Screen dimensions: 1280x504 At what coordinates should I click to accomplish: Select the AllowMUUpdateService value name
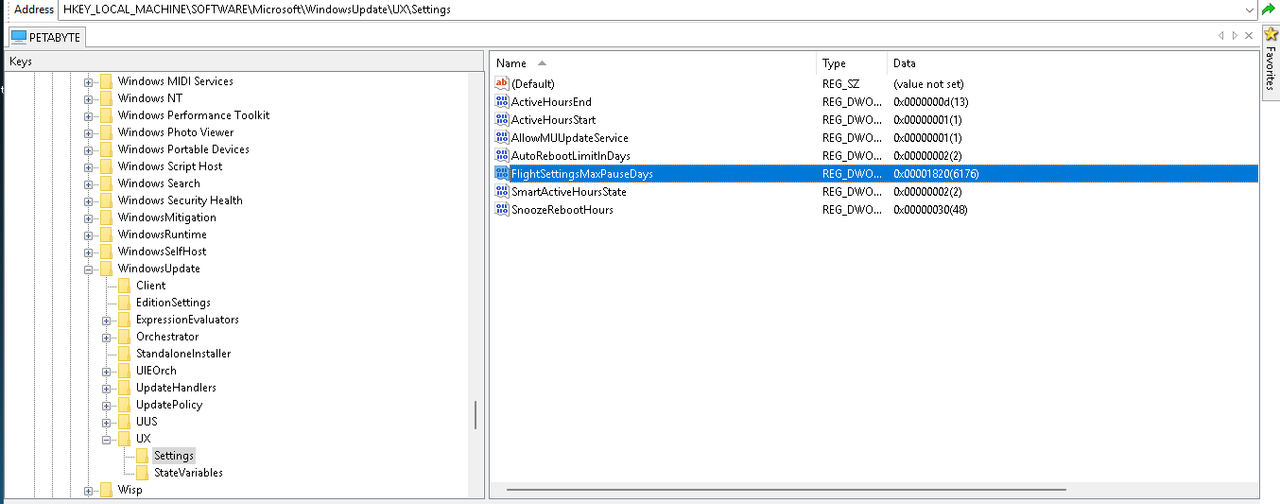(569, 138)
